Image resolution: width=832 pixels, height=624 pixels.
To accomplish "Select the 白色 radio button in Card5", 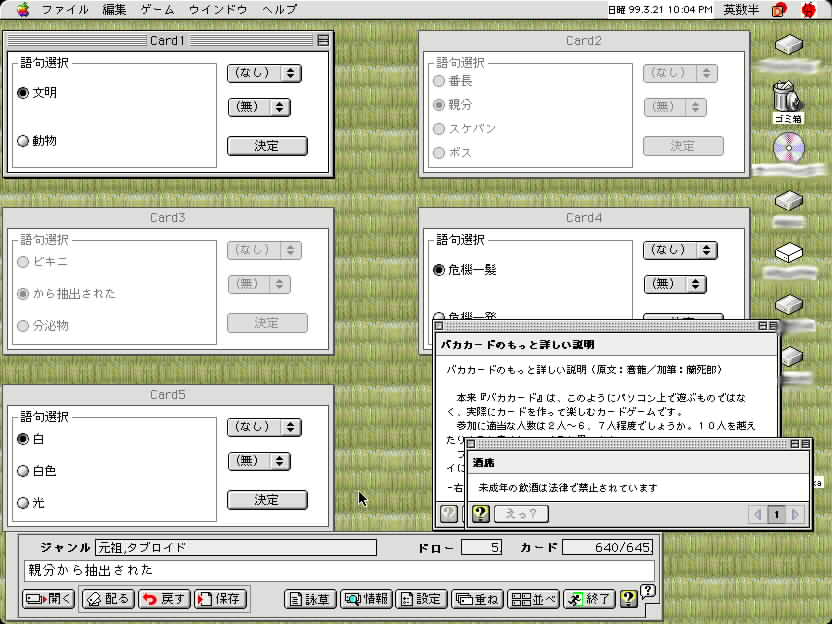I will (x=23, y=471).
